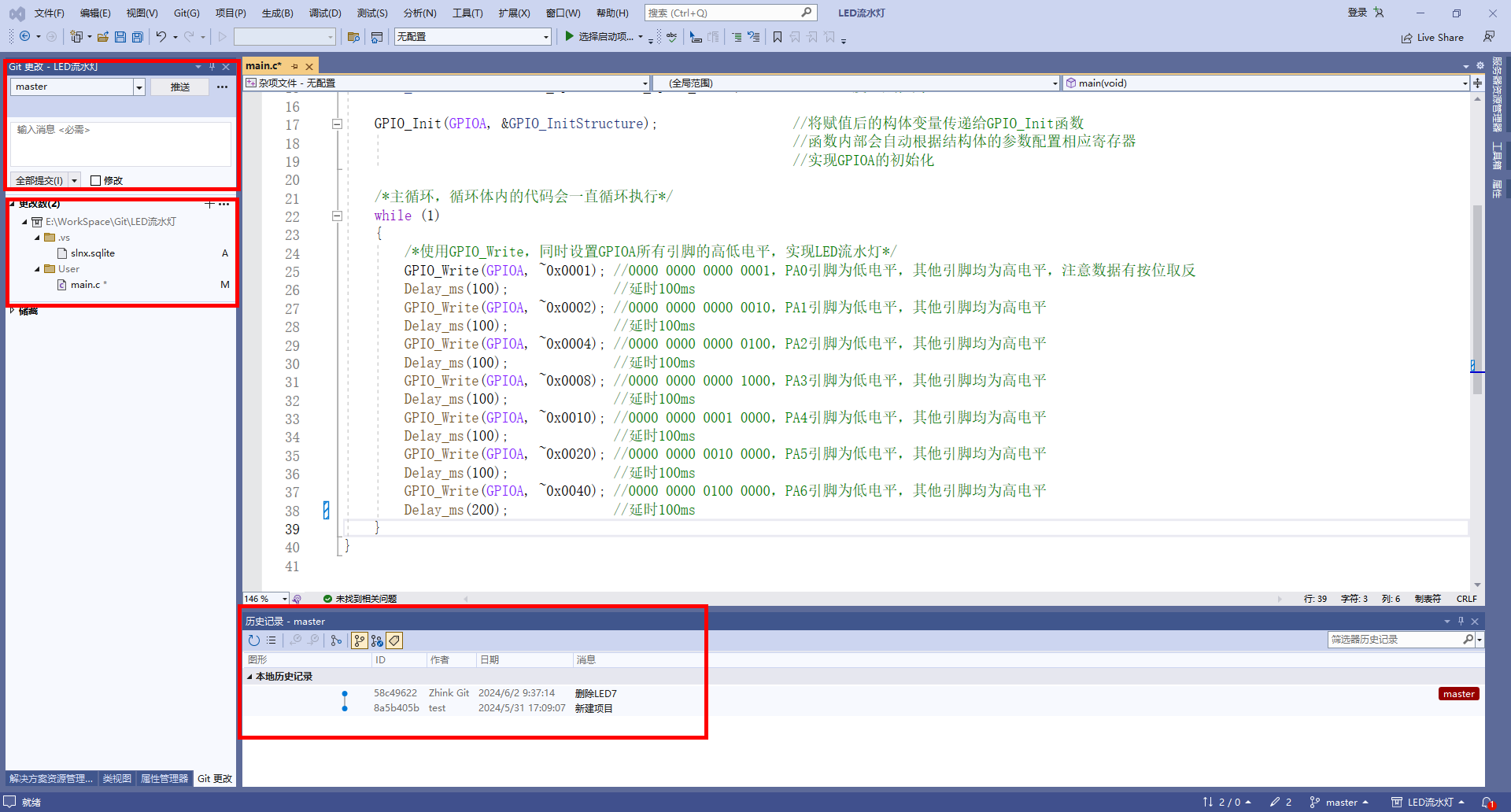
Task: Stage all changes with plus icon
Action: 209,204
